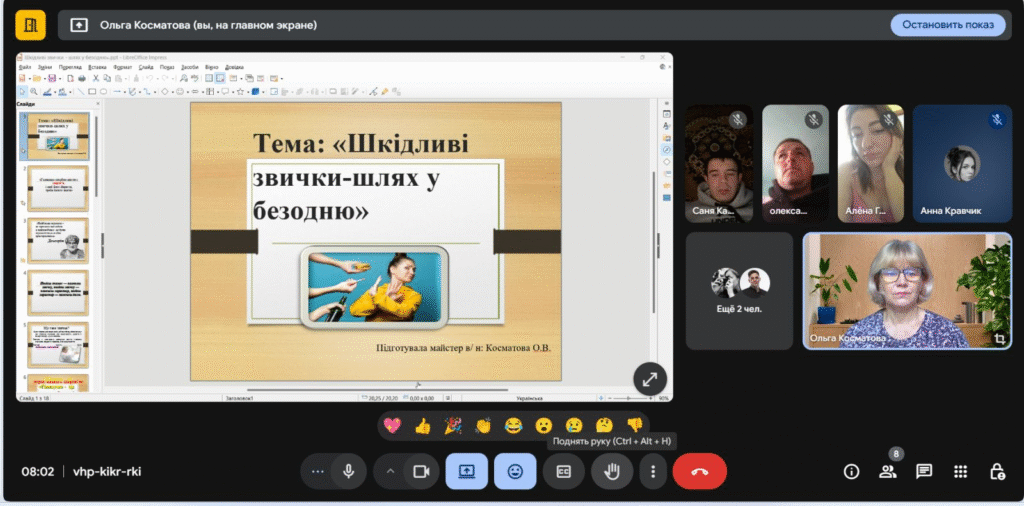Toggle closed captions

563,471
